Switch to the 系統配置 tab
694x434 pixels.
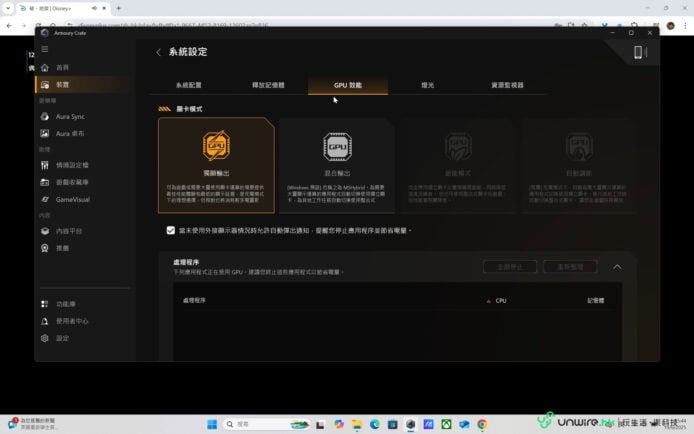click(189, 86)
